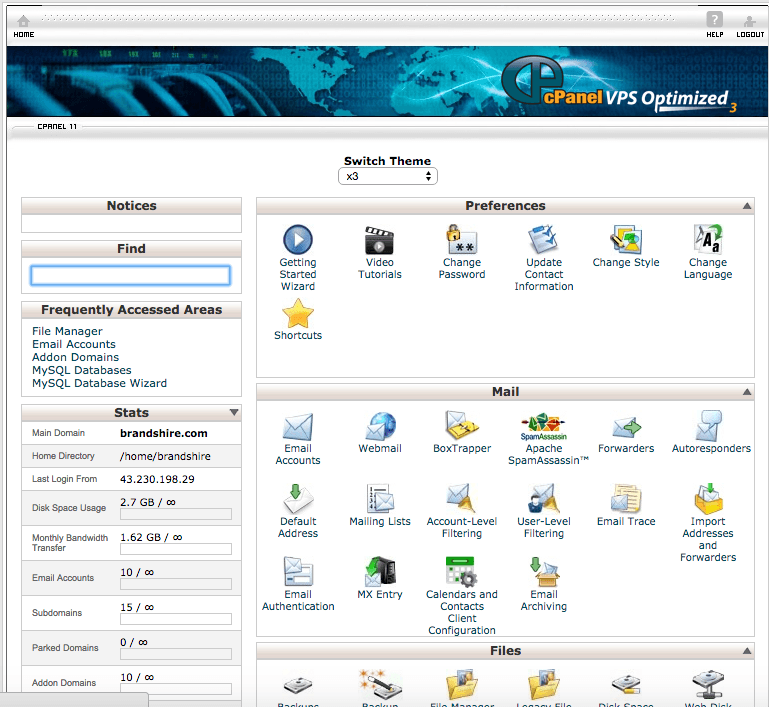Open File Manager frequently accessed link

(67, 331)
